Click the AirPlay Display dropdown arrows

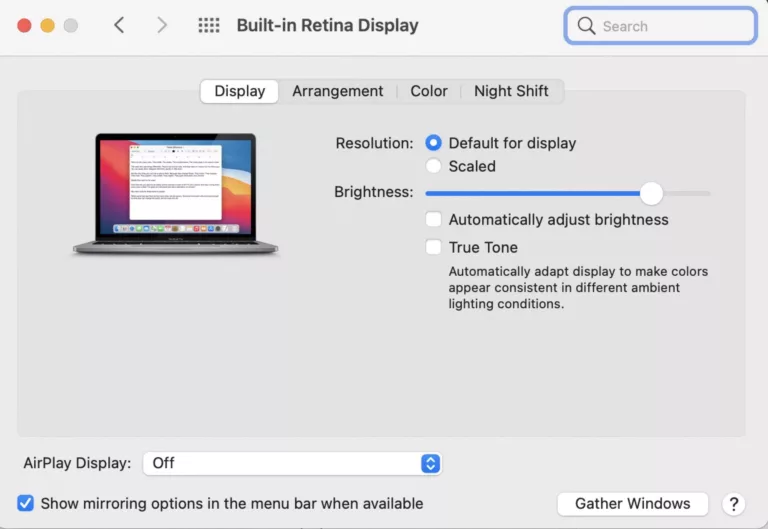click(430, 463)
